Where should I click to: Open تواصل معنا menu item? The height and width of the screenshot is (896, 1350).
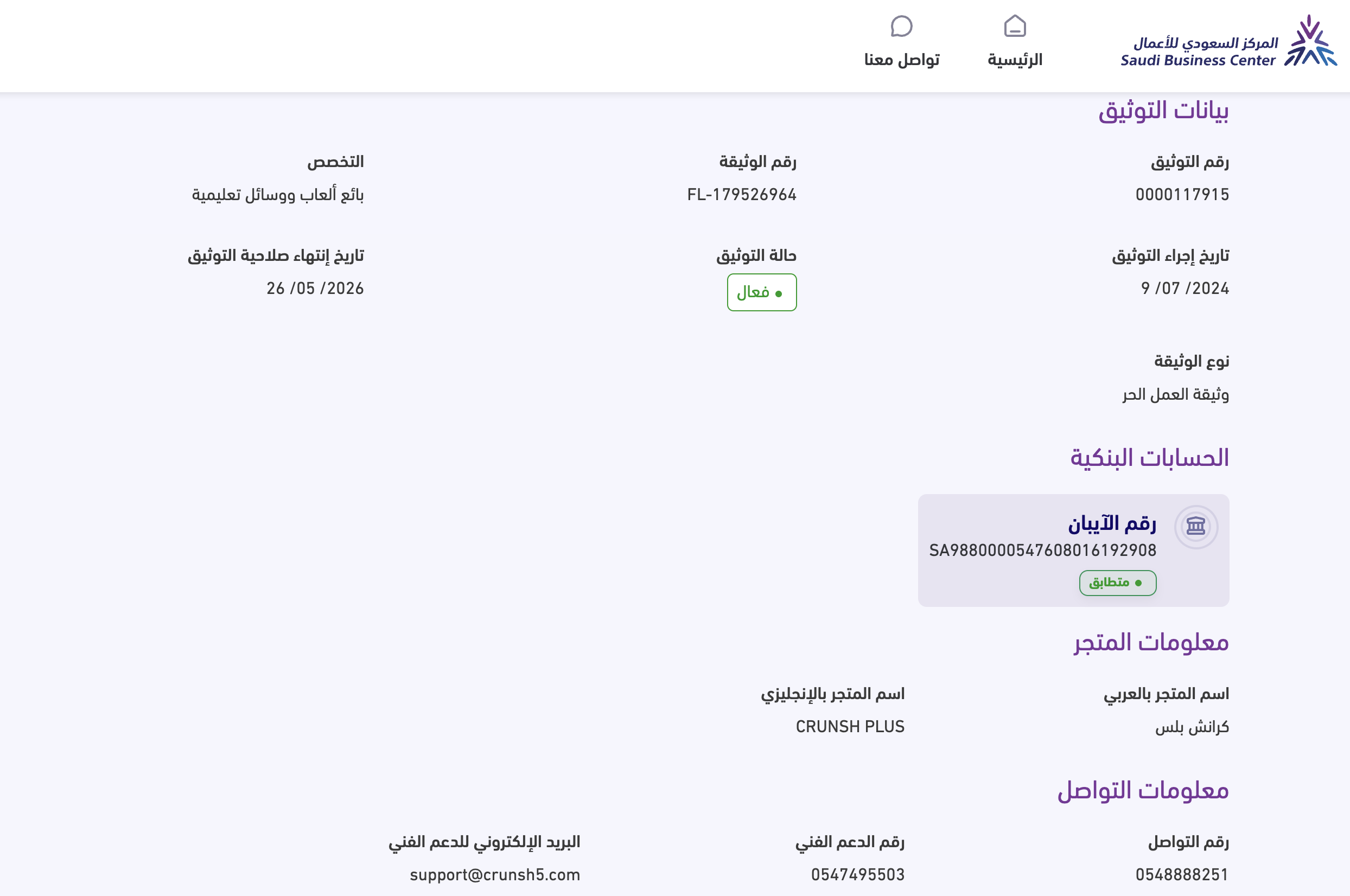[x=901, y=60]
